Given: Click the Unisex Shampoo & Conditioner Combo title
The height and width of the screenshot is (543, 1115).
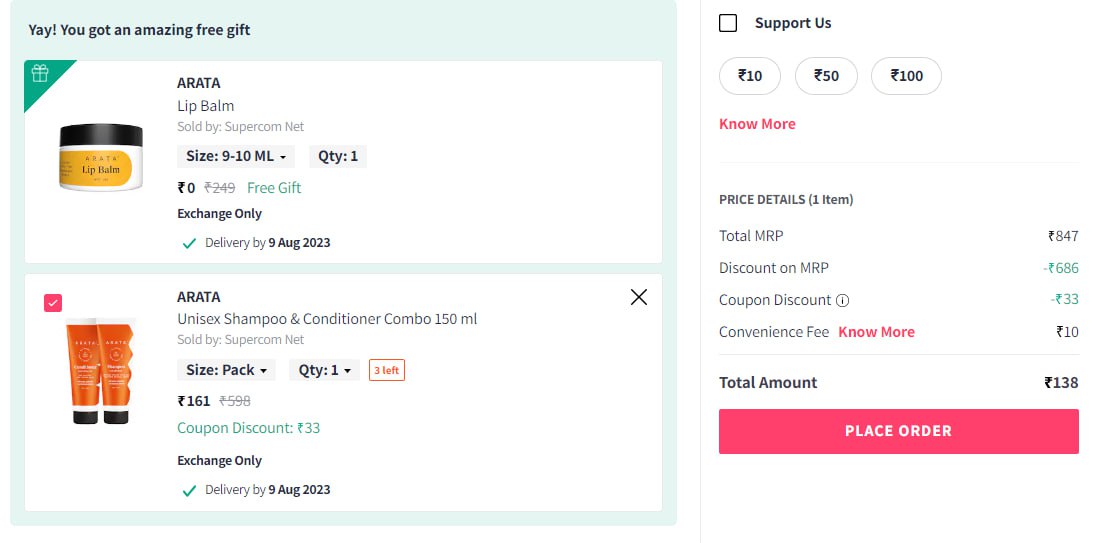Looking at the screenshot, I should (x=327, y=319).
